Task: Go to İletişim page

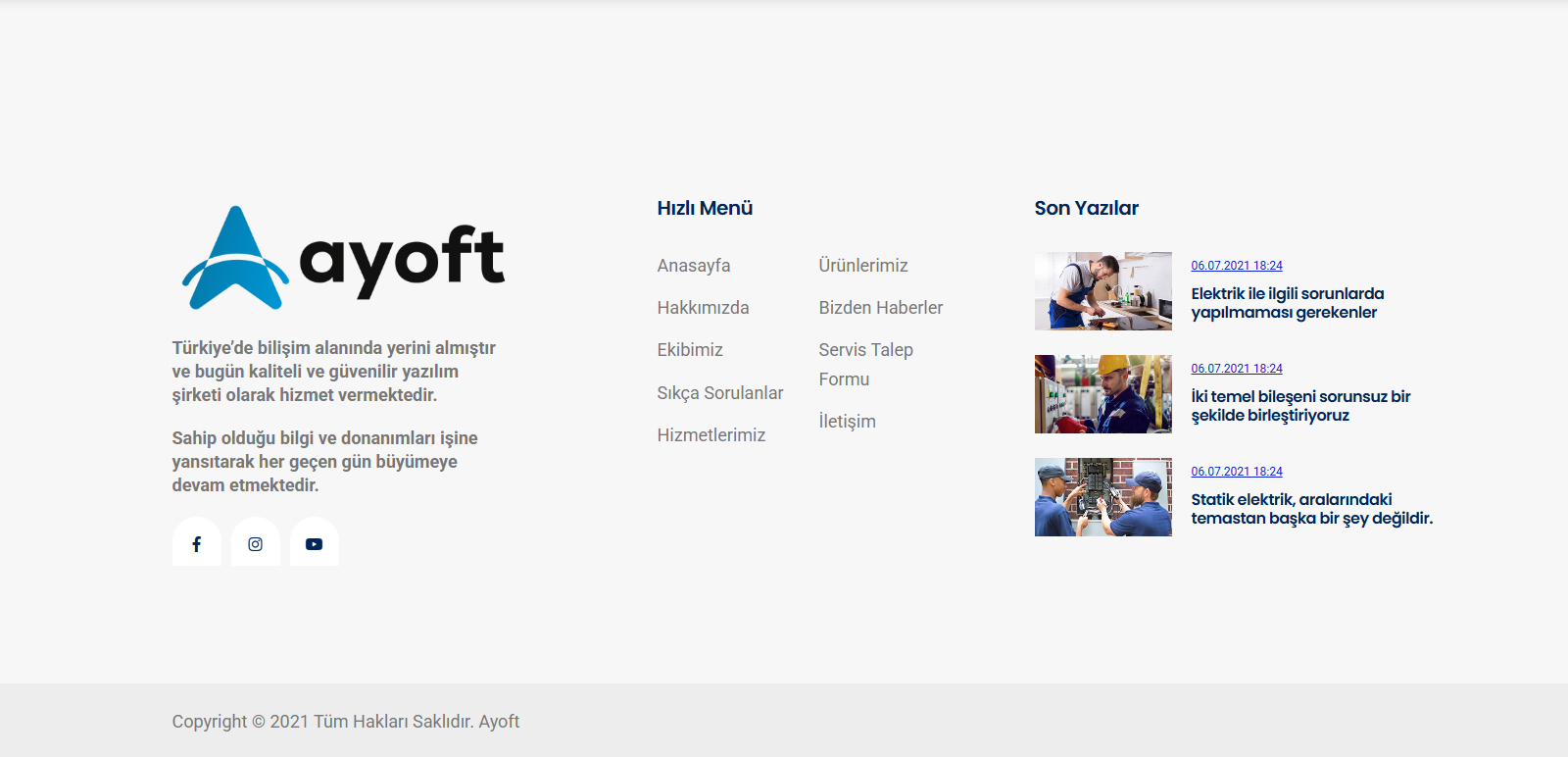Action: pyautogui.click(x=848, y=422)
